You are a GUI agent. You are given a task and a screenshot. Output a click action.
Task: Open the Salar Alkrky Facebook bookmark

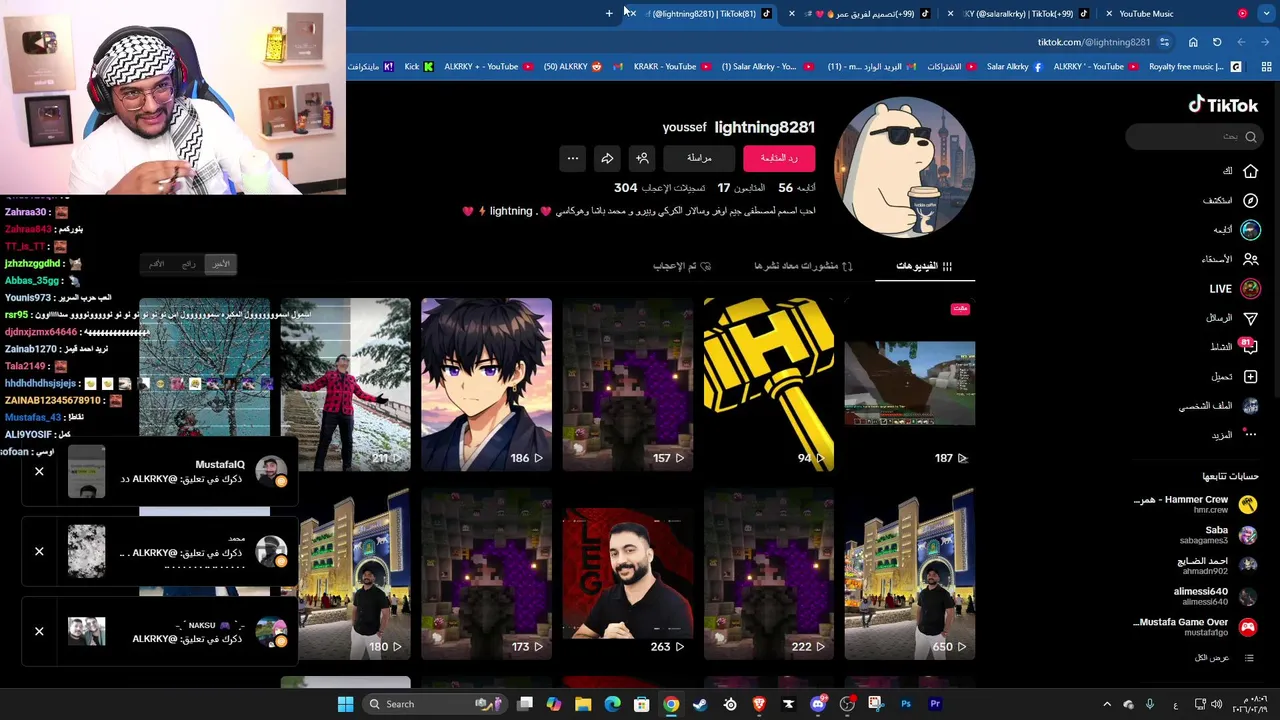(x=1014, y=67)
